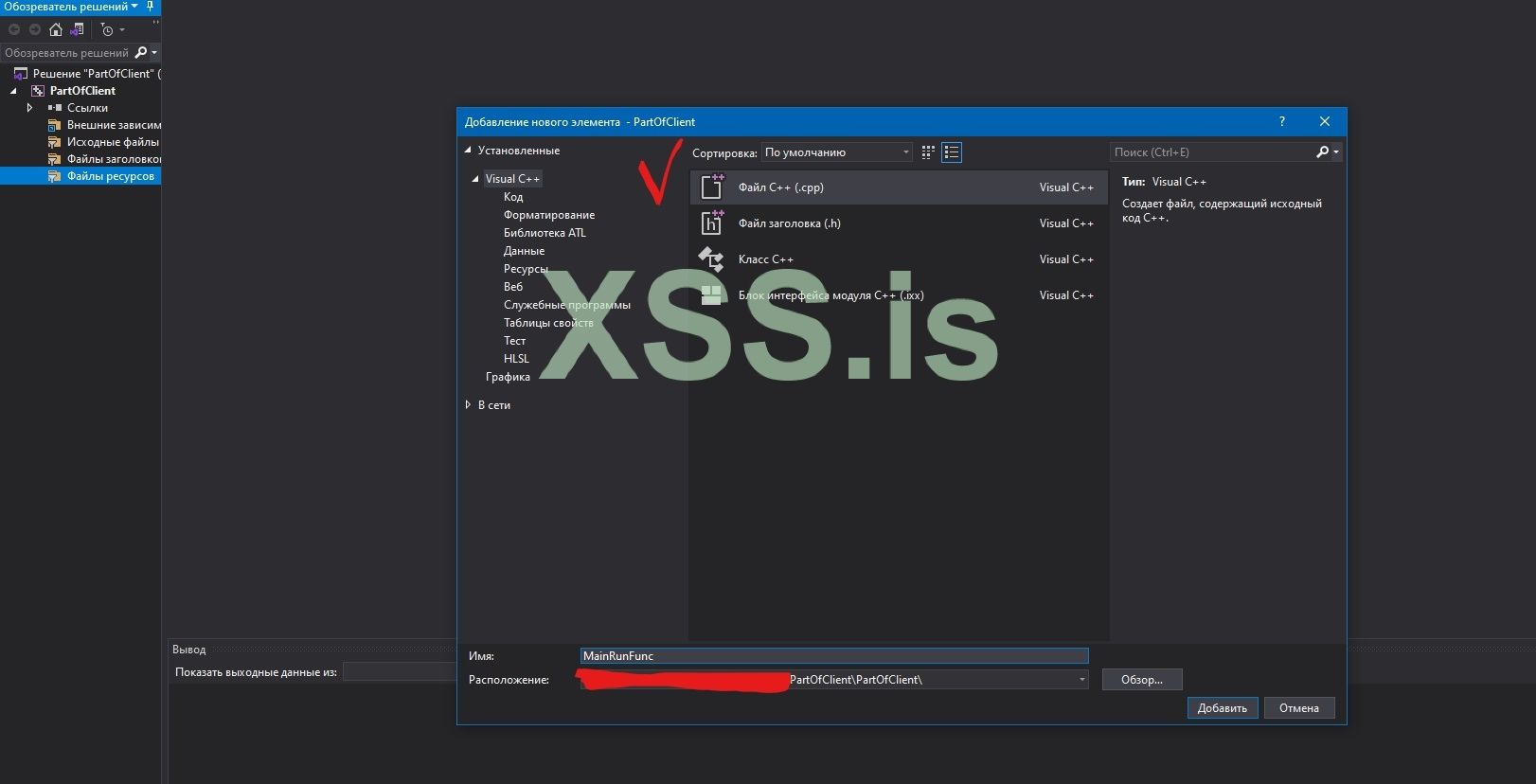Open the Сортировка combo box
Image resolution: width=1536 pixels, height=784 pixels.
coord(837,152)
